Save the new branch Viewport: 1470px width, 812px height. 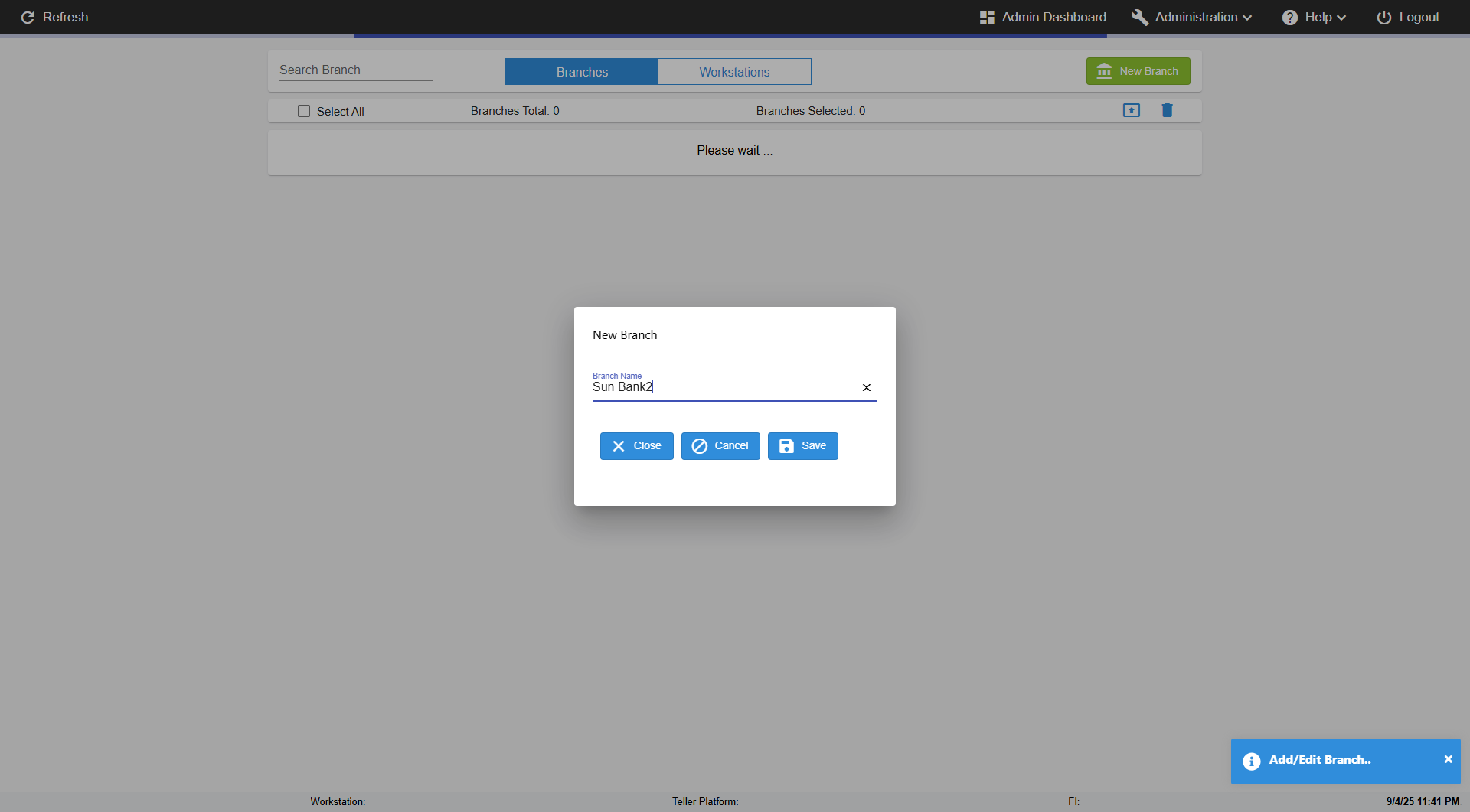802,446
